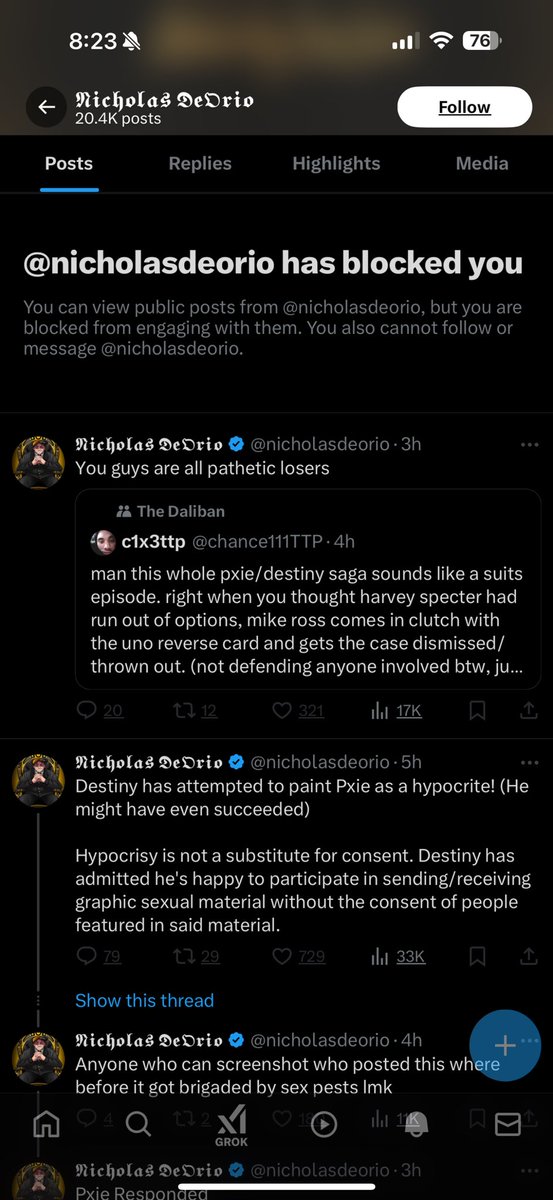This screenshot has width=553, height=1200.
Task: Compose new post with plus button
Action: point(505,1045)
